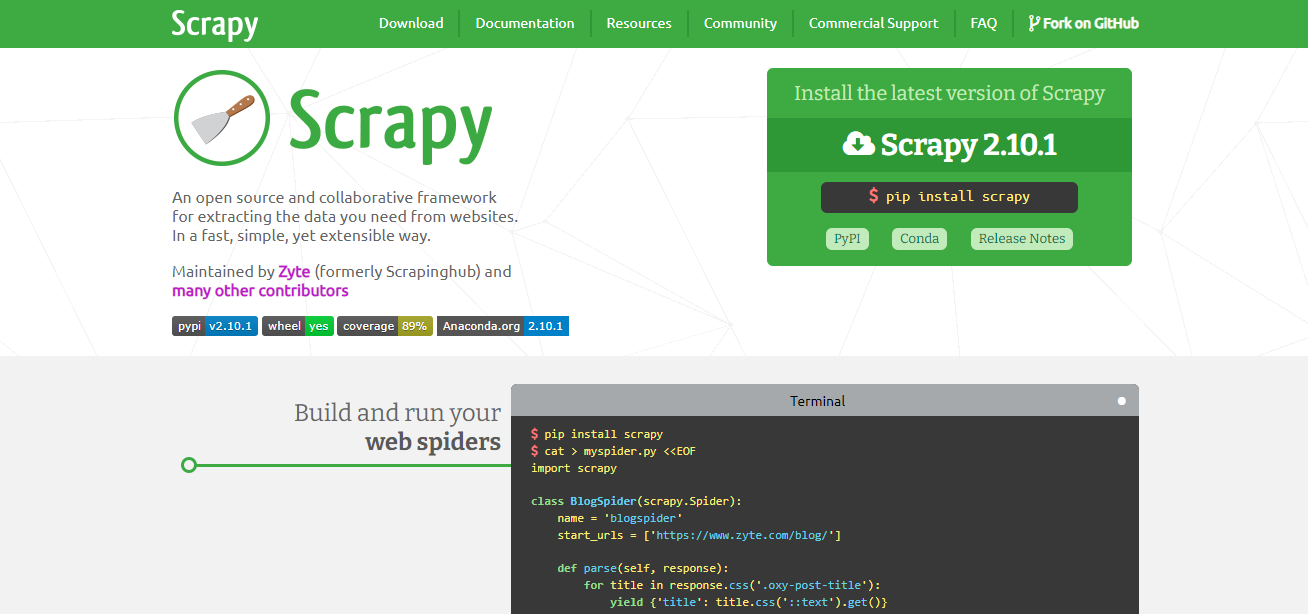The height and width of the screenshot is (614, 1308).
Task: Click the coverage 89% badge
Action: pos(385,326)
